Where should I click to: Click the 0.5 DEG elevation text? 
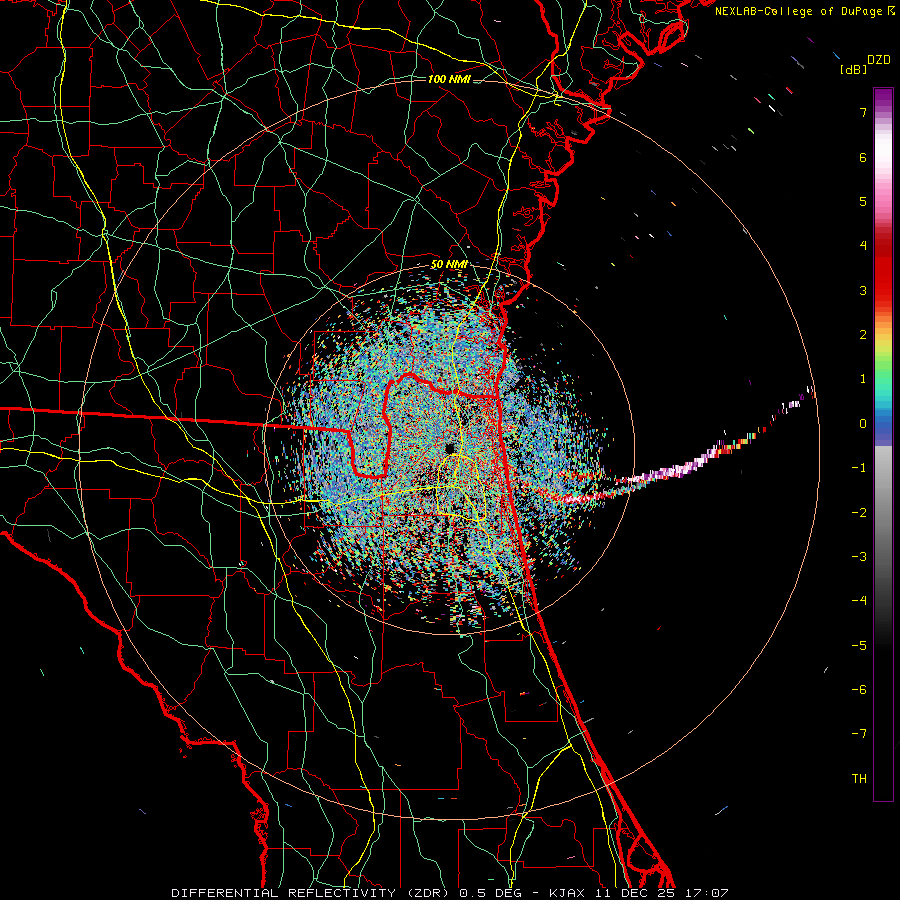[490, 893]
